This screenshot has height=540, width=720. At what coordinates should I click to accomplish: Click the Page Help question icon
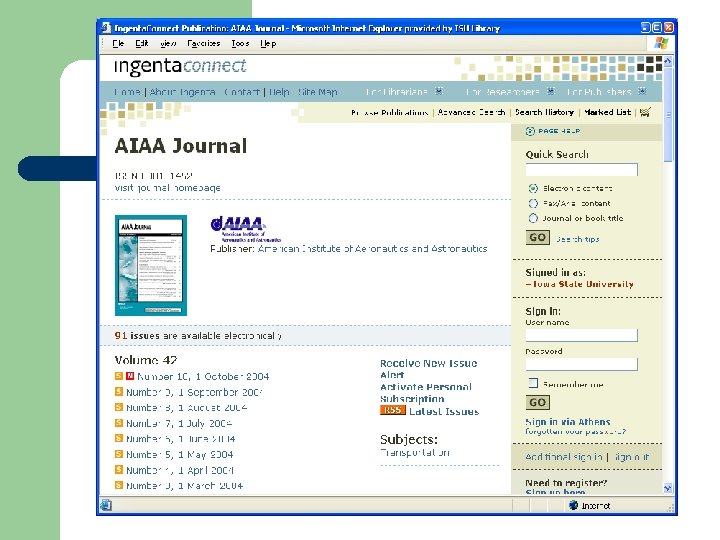coord(530,131)
